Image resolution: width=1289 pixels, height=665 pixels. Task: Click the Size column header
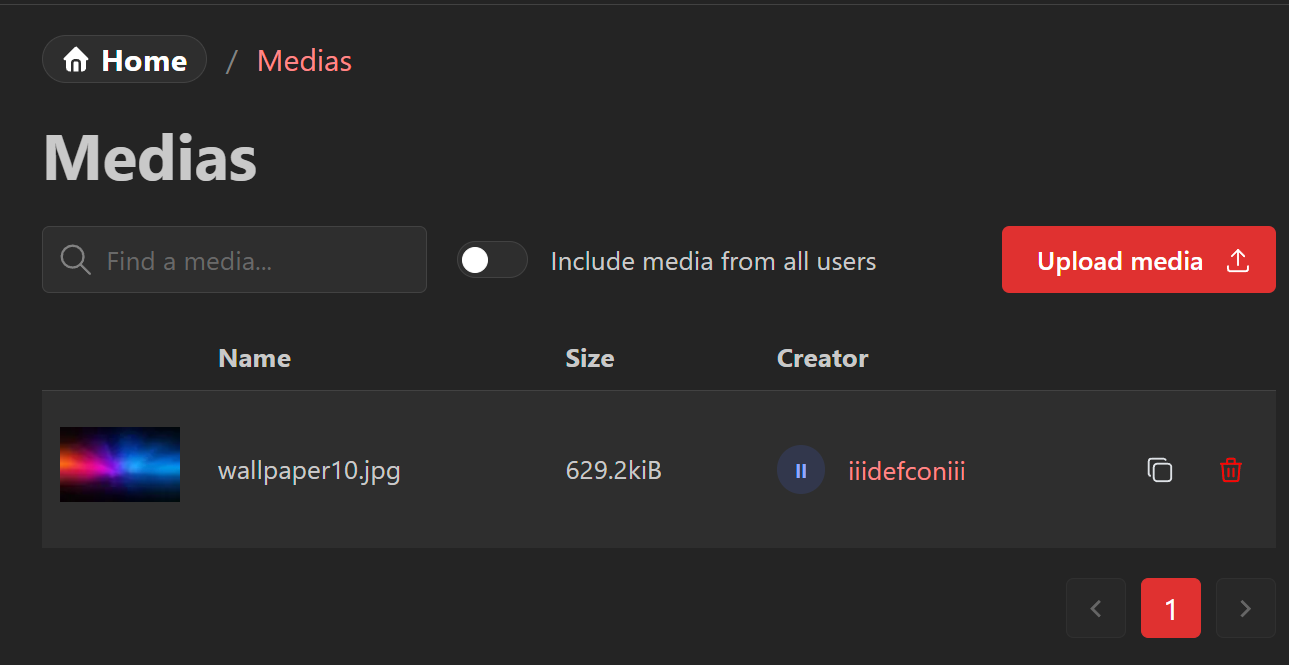coord(589,358)
